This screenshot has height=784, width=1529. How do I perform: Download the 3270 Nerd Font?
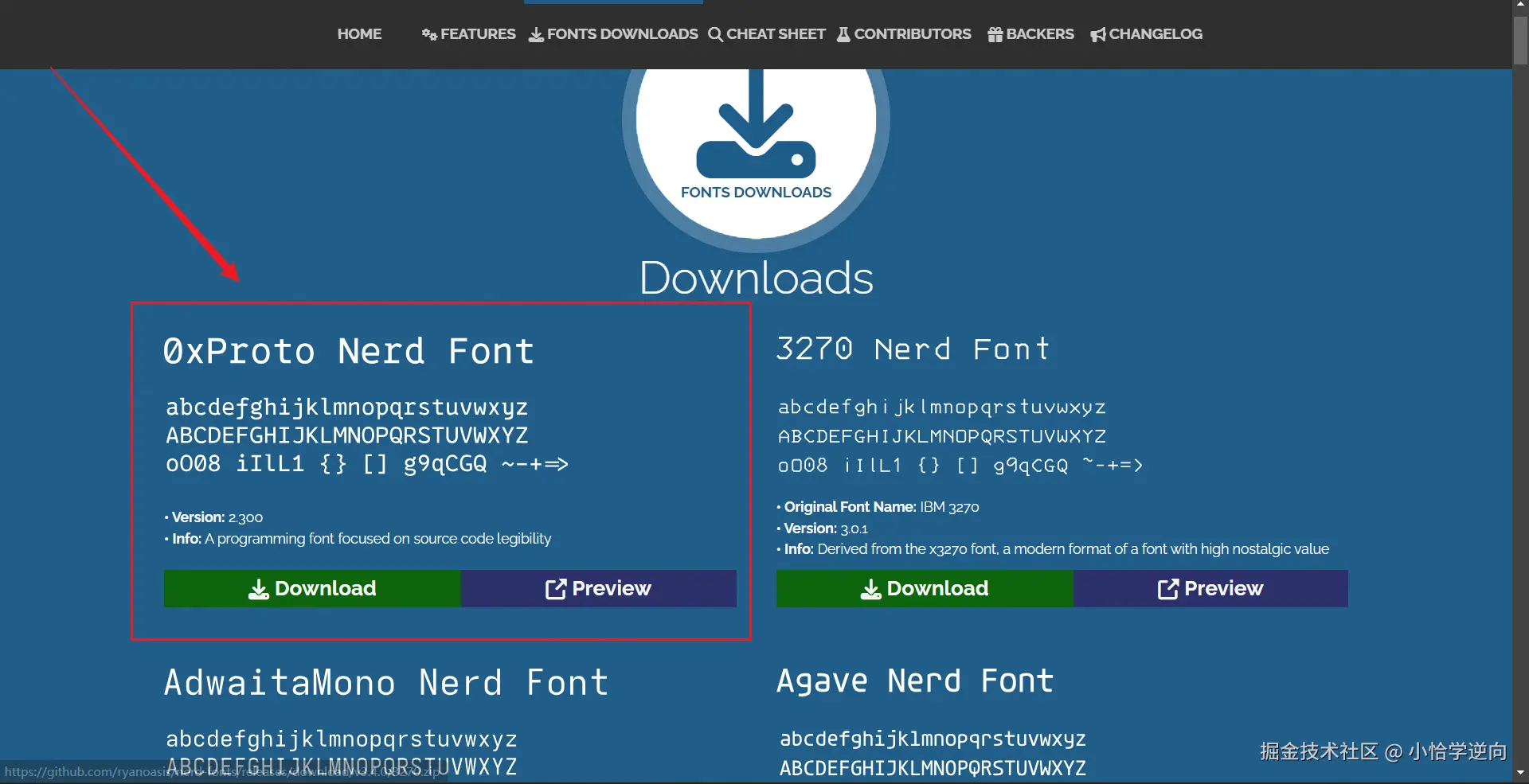tap(925, 588)
